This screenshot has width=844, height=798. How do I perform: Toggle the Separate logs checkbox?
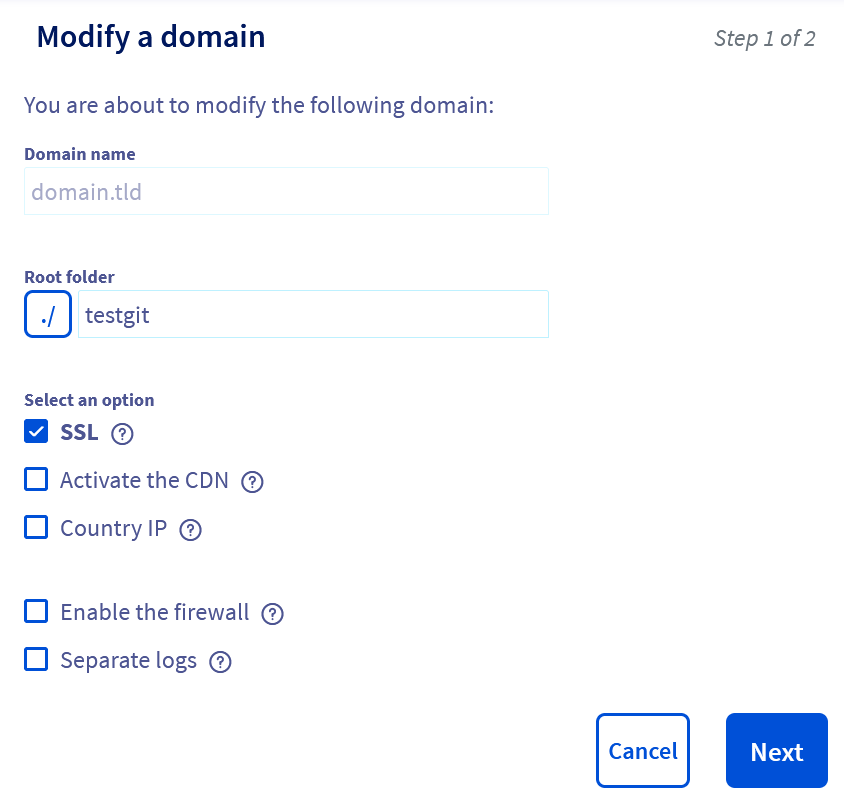point(36,660)
